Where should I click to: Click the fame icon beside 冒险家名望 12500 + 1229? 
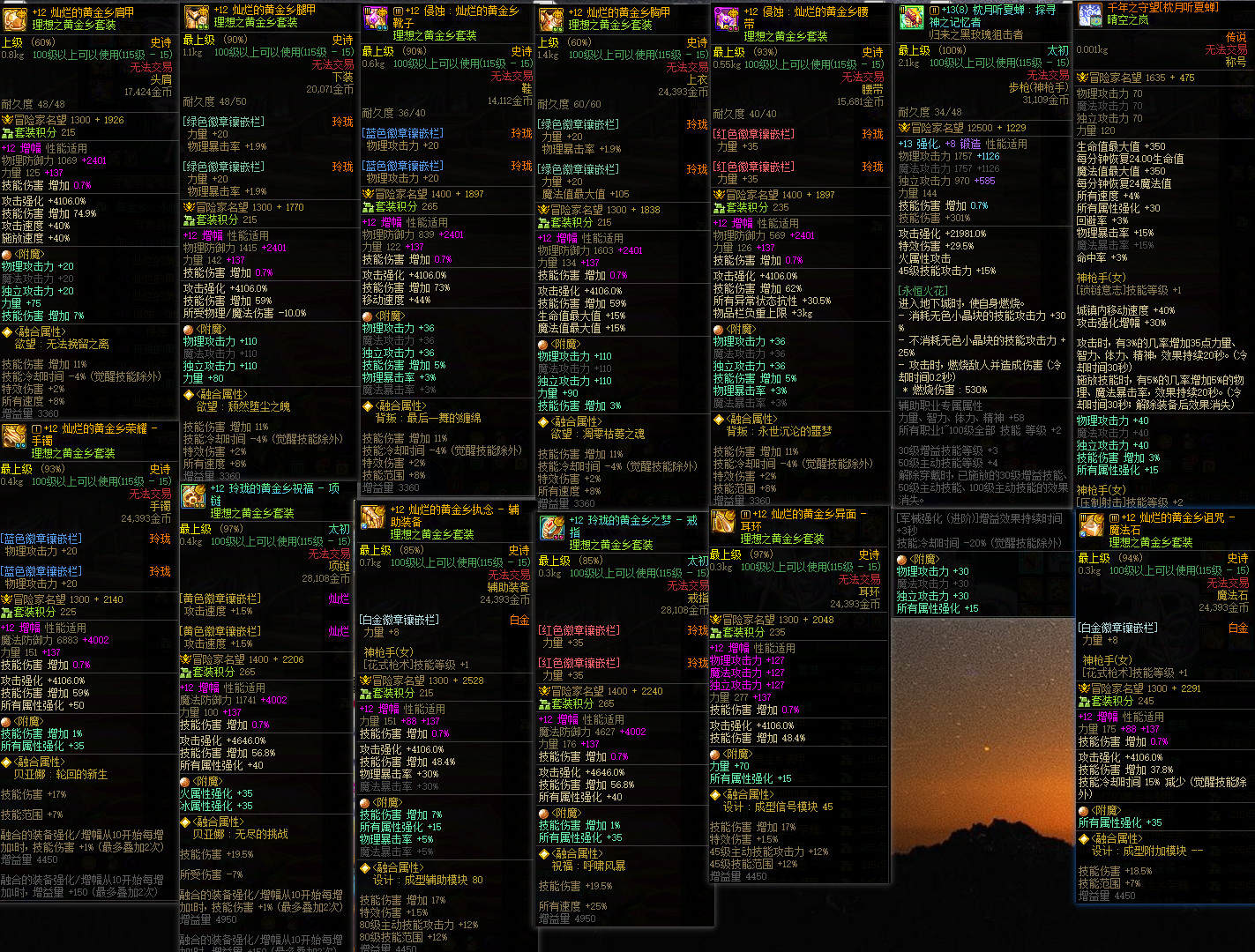click(903, 128)
